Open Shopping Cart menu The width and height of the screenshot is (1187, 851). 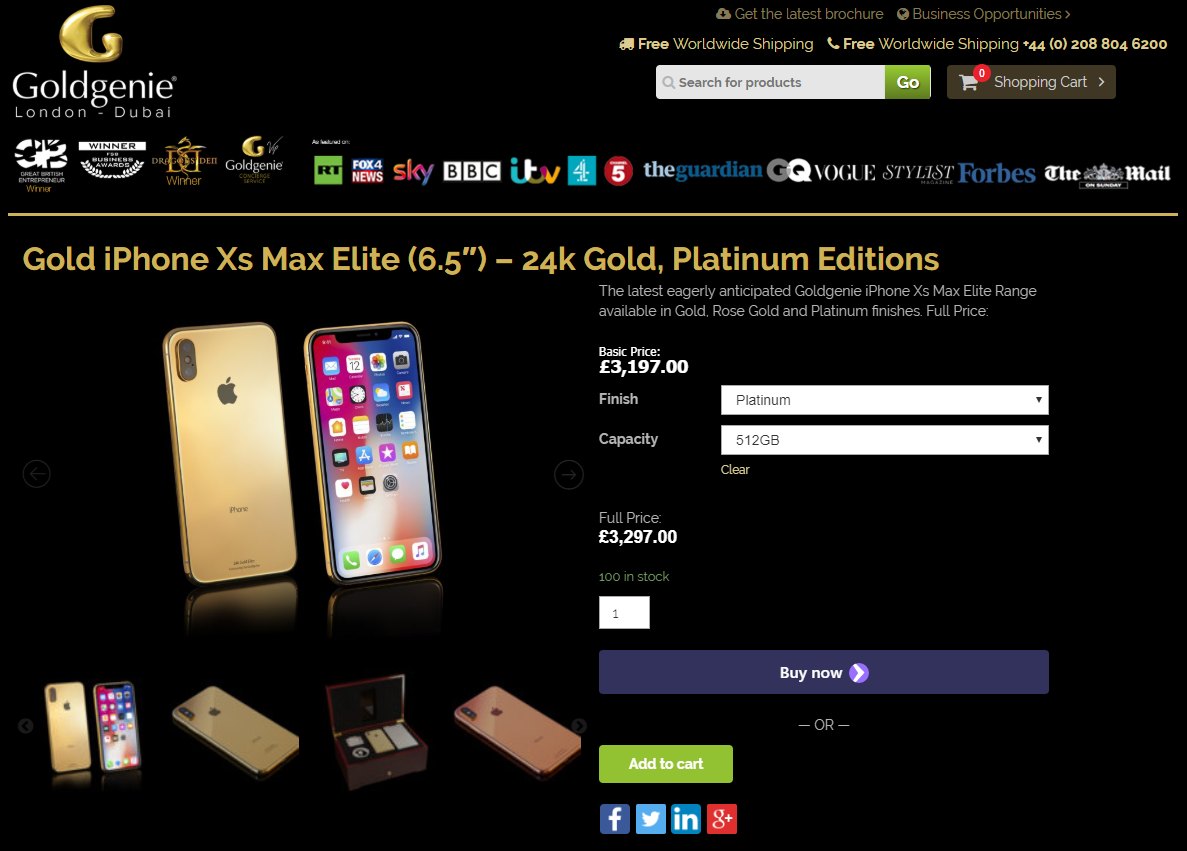[1031, 82]
